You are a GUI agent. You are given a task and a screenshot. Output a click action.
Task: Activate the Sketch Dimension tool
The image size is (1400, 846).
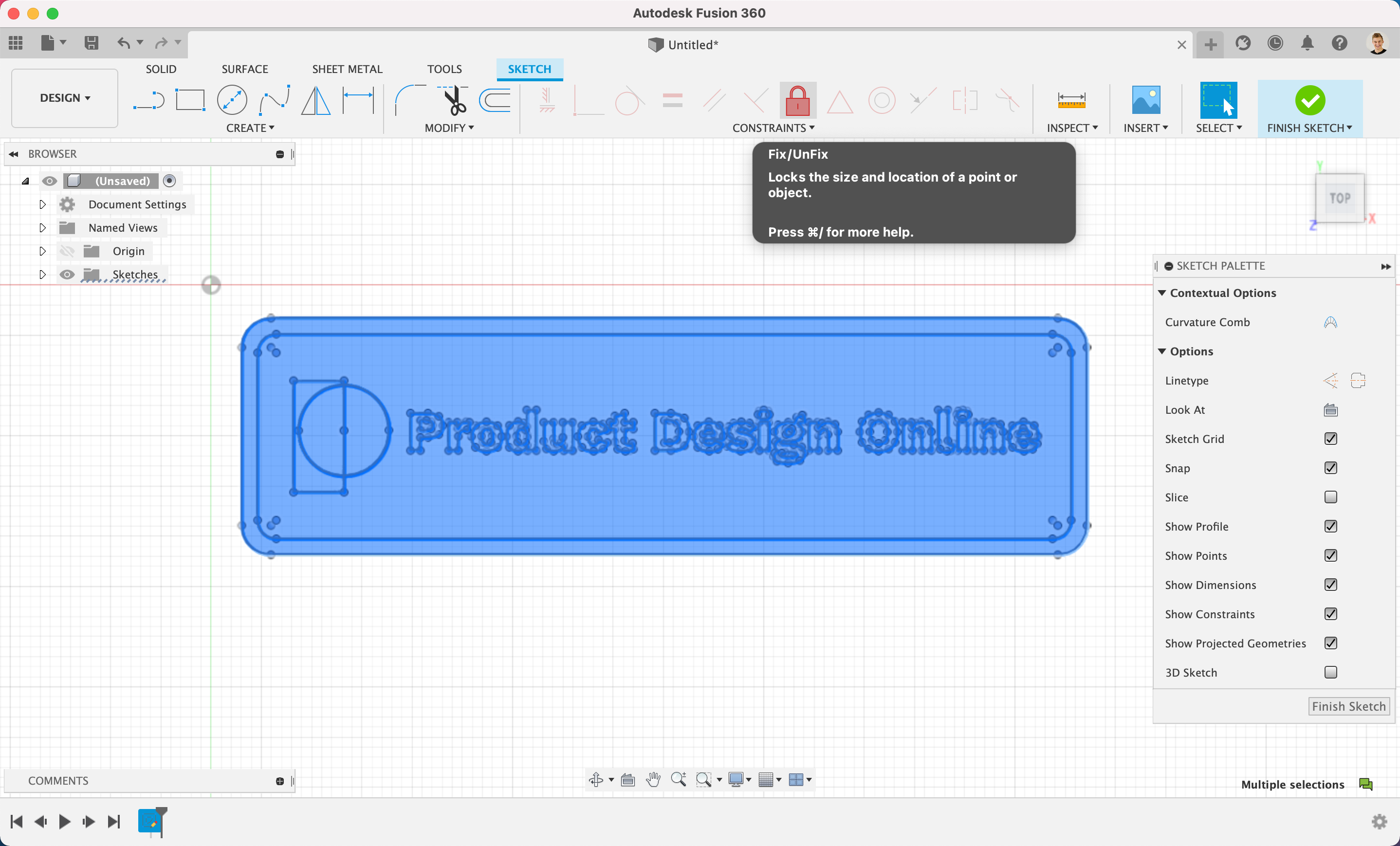(358, 101)
